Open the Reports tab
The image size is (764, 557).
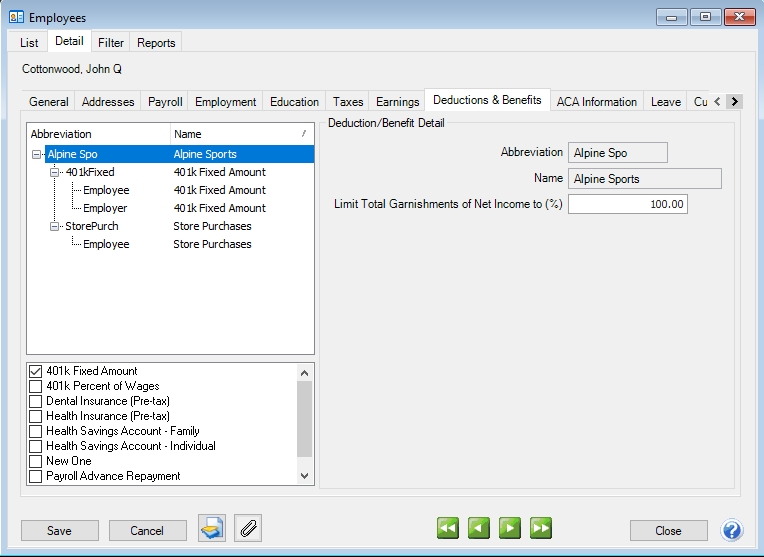156,43
